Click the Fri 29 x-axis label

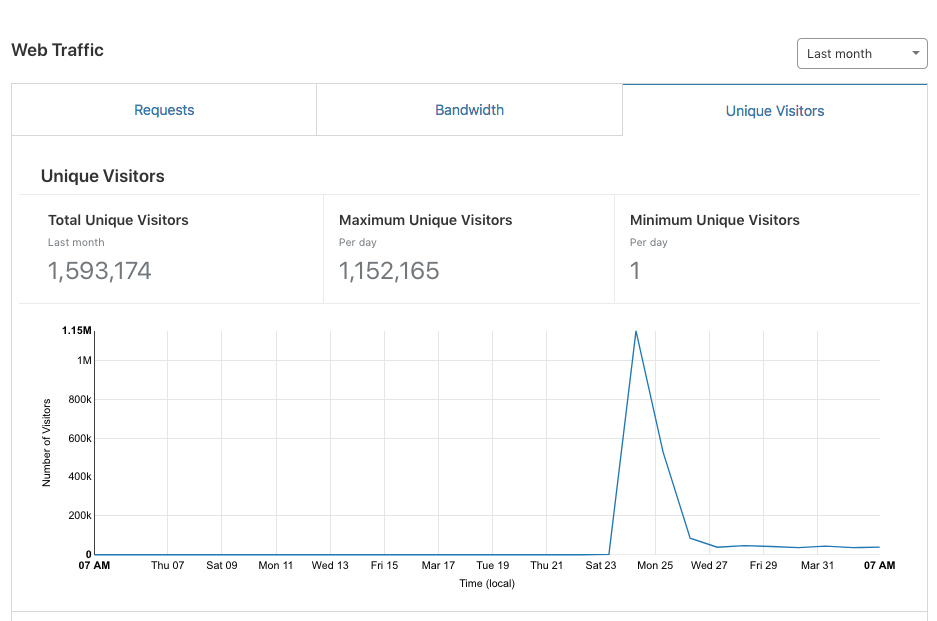pos(763,565)
